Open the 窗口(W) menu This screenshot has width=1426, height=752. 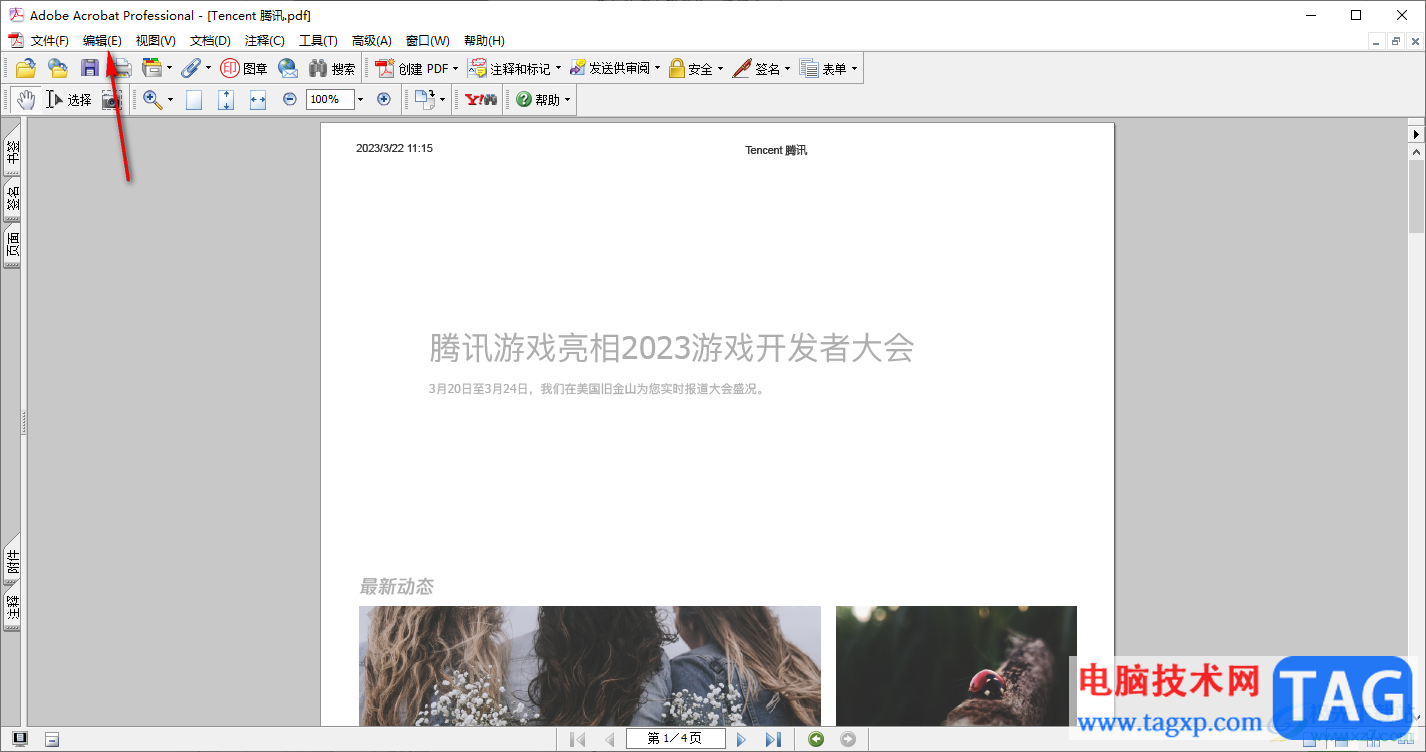pos(427,41)
